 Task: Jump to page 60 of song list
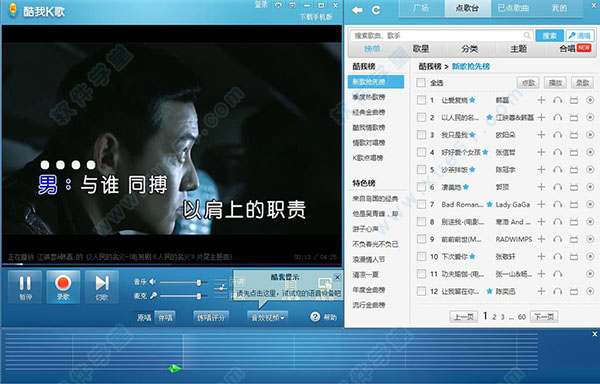[x=522, y=317]
